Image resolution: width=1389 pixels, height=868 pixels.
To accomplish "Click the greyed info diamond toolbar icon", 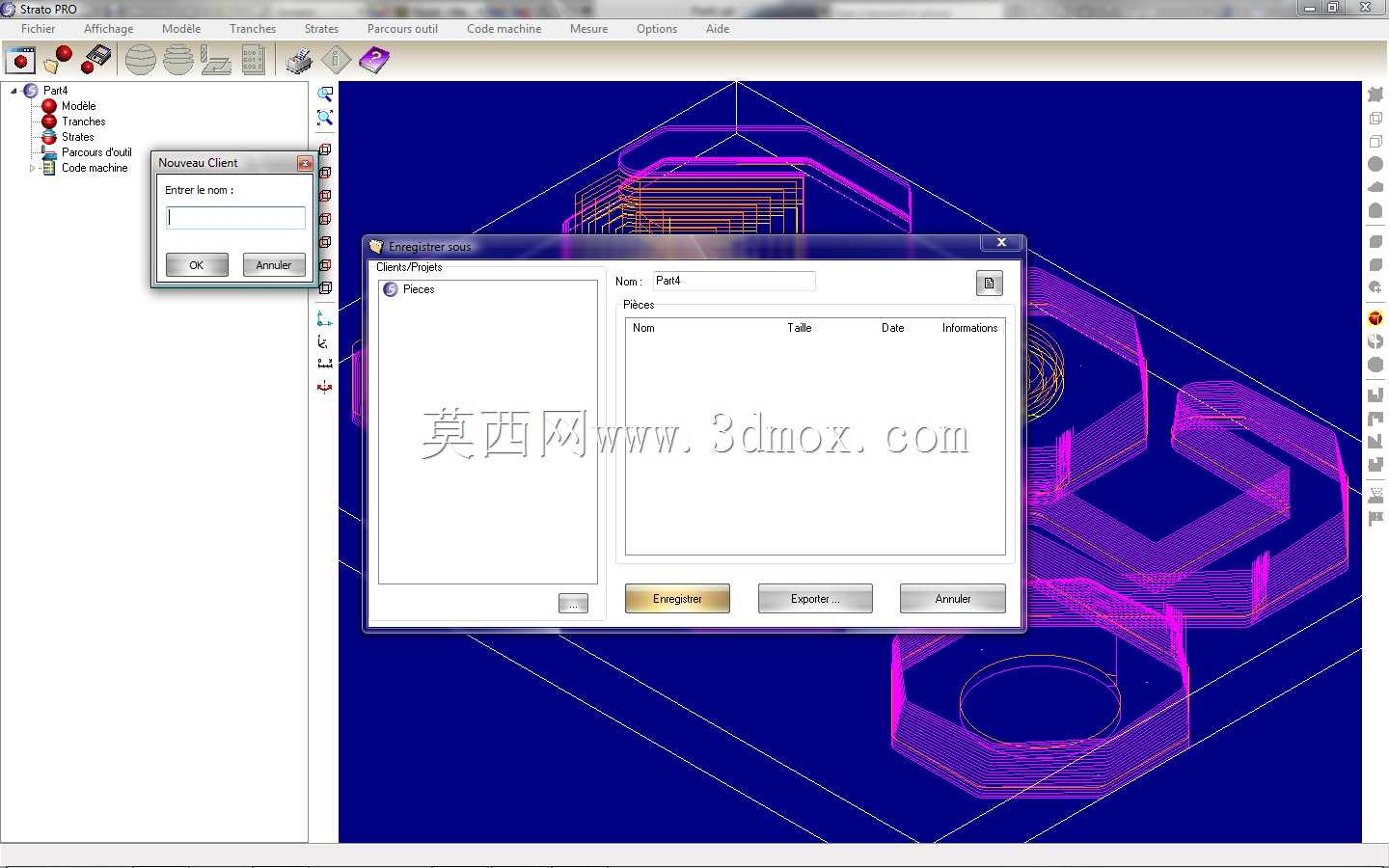I will (336, 60).
